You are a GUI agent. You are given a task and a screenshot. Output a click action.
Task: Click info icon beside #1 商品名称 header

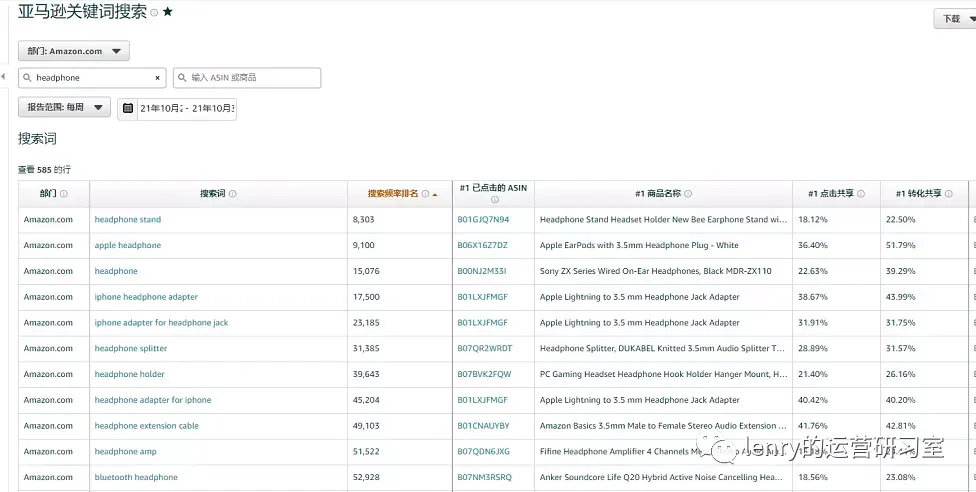688,194
